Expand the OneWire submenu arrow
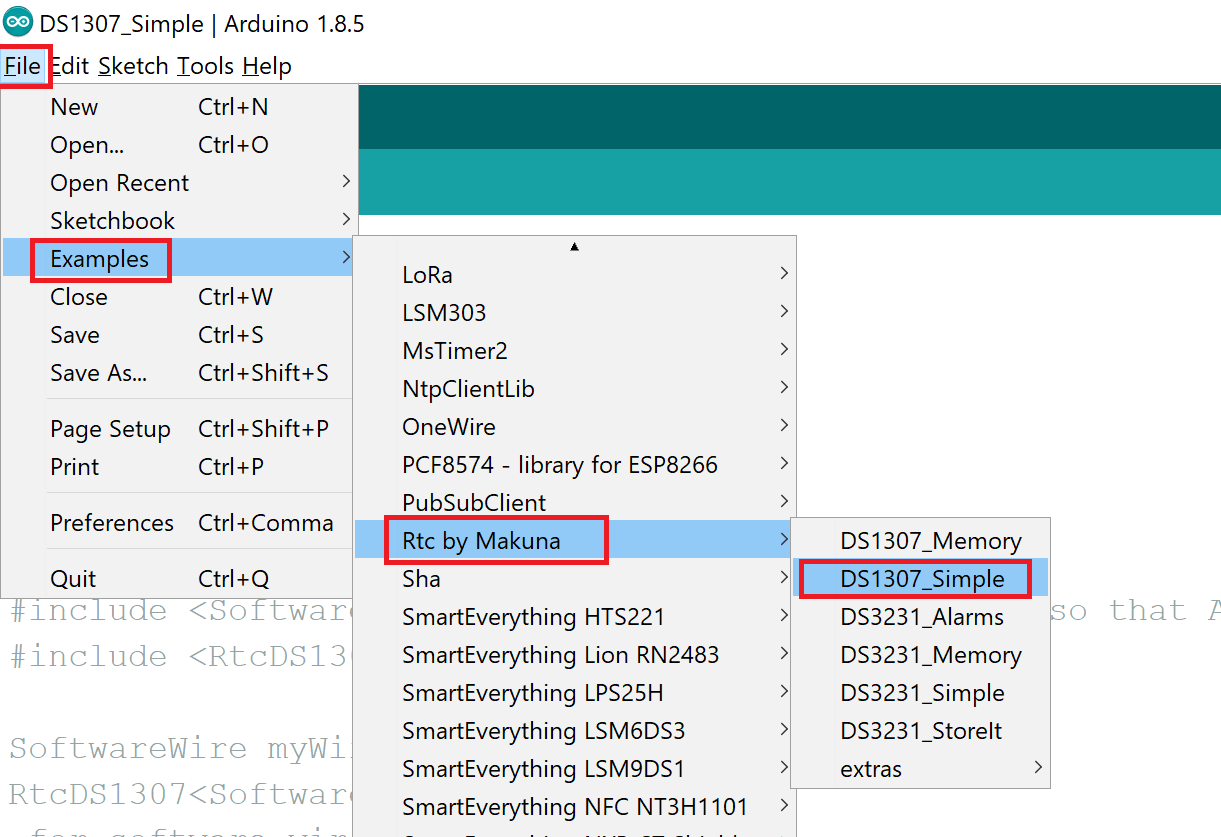This screenshot has height=837, width=1221. [785, 426]
